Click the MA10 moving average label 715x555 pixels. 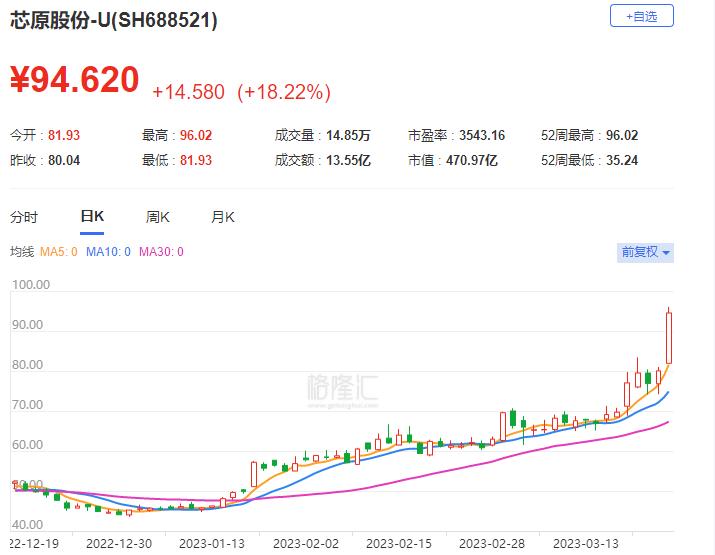[108, 252]
